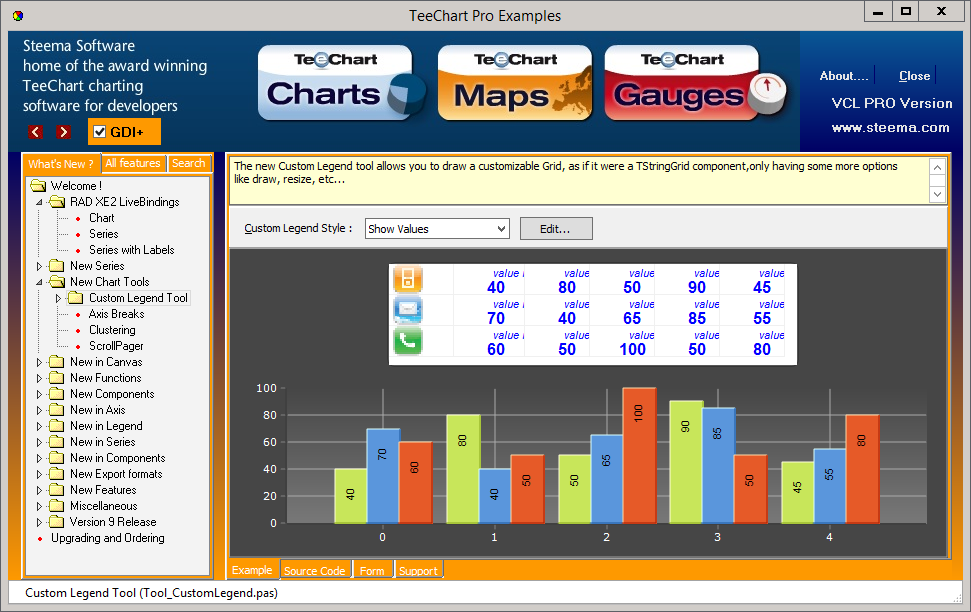Click the About... link
This screenshot has width=971, height=612.
click(843, 76)
